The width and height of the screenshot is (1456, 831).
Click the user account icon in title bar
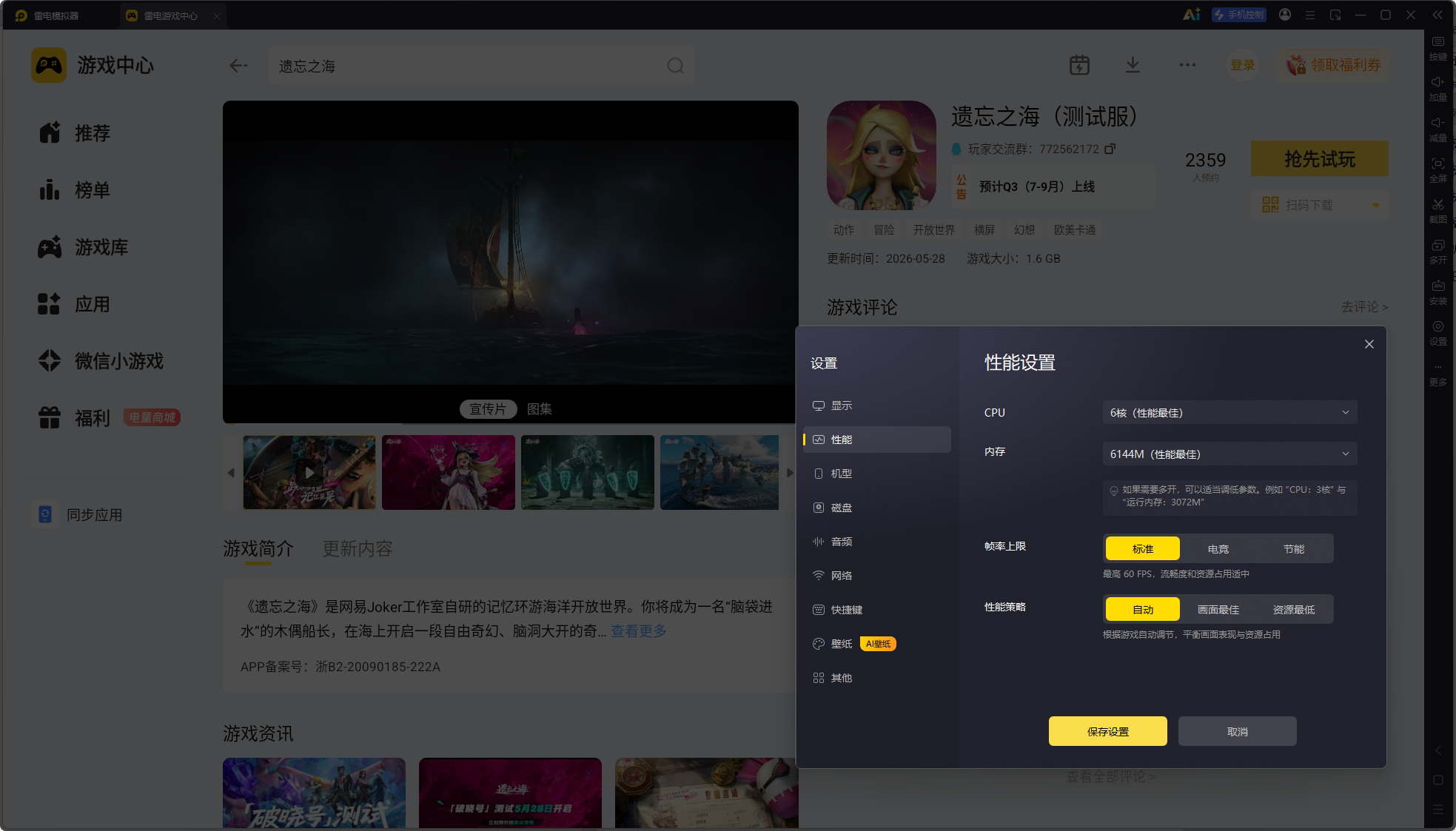pos(1285,15)
